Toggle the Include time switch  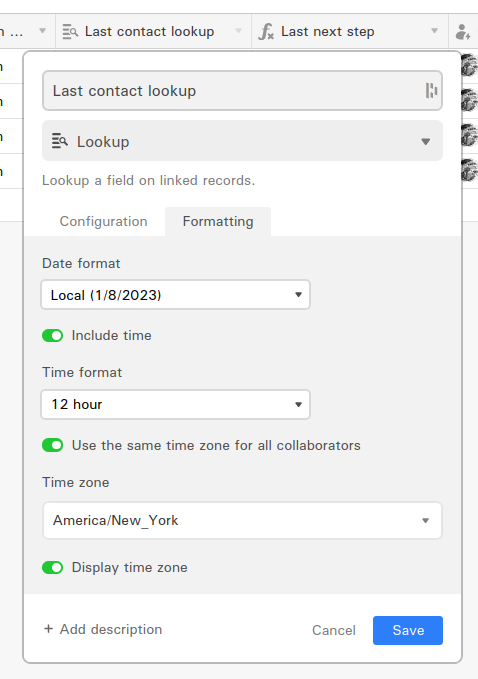point(52,336)
